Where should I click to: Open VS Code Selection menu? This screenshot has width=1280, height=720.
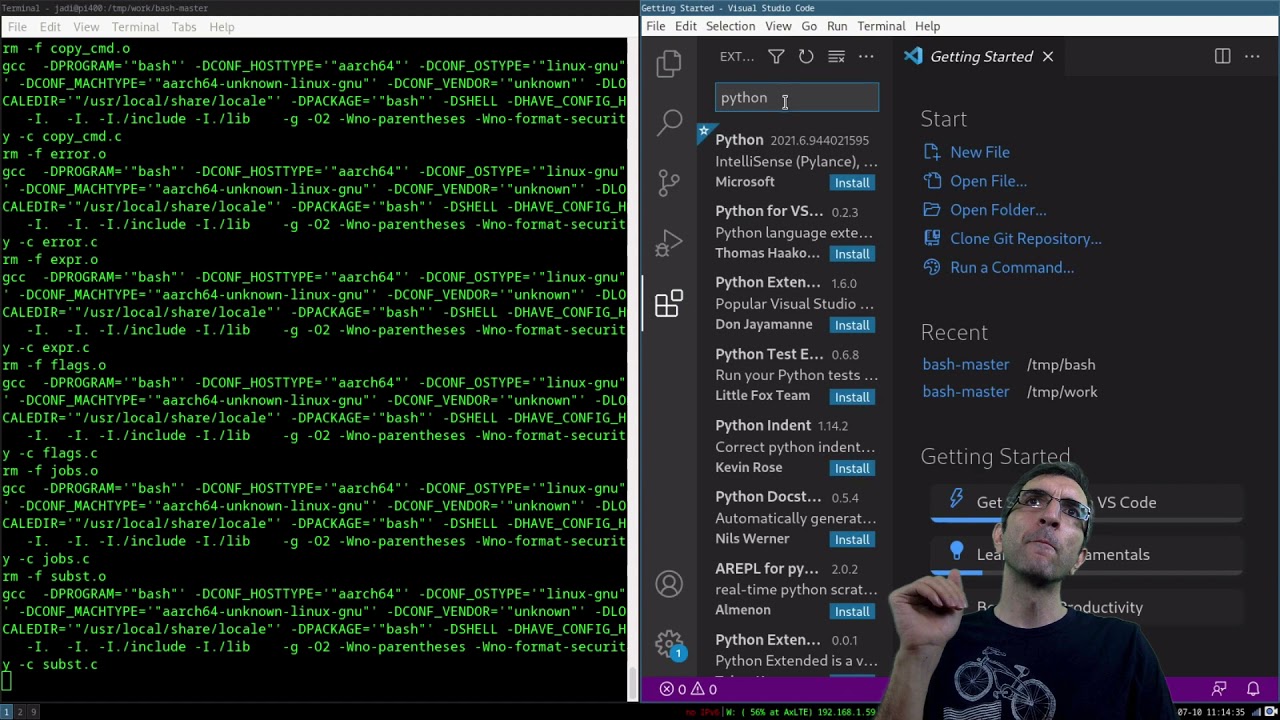[730, 26]
